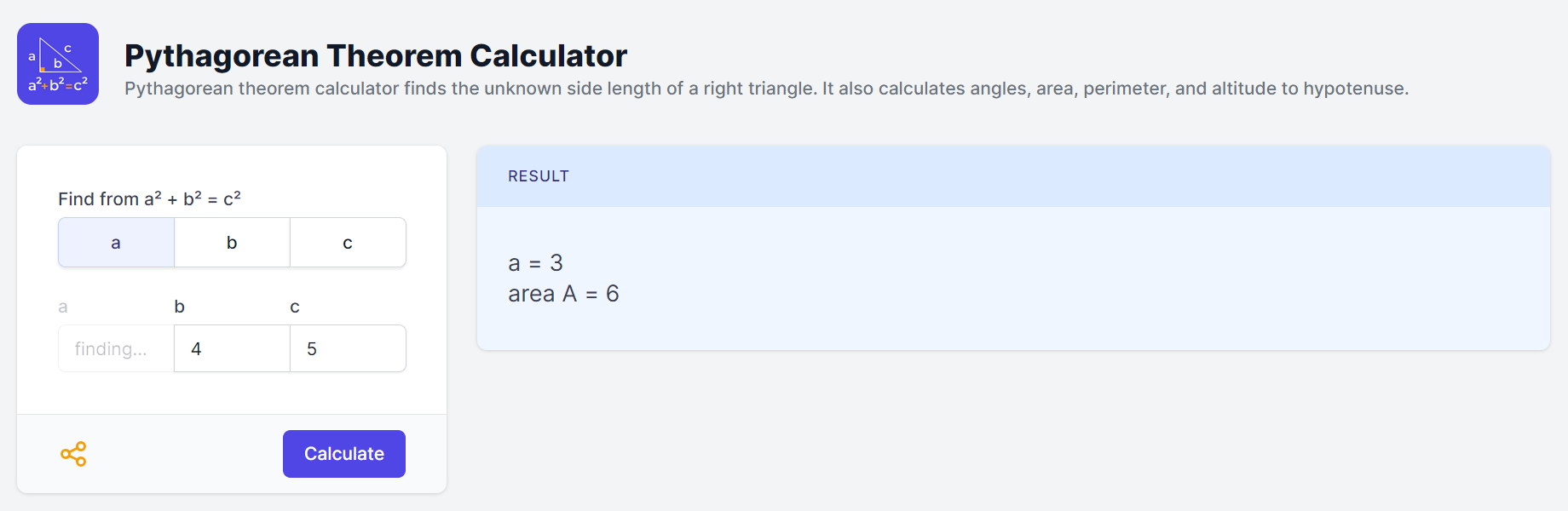Viewport: 1568px width, 511px height.
Task: Click the 'a = 3' result line
Action: point(535,263)
